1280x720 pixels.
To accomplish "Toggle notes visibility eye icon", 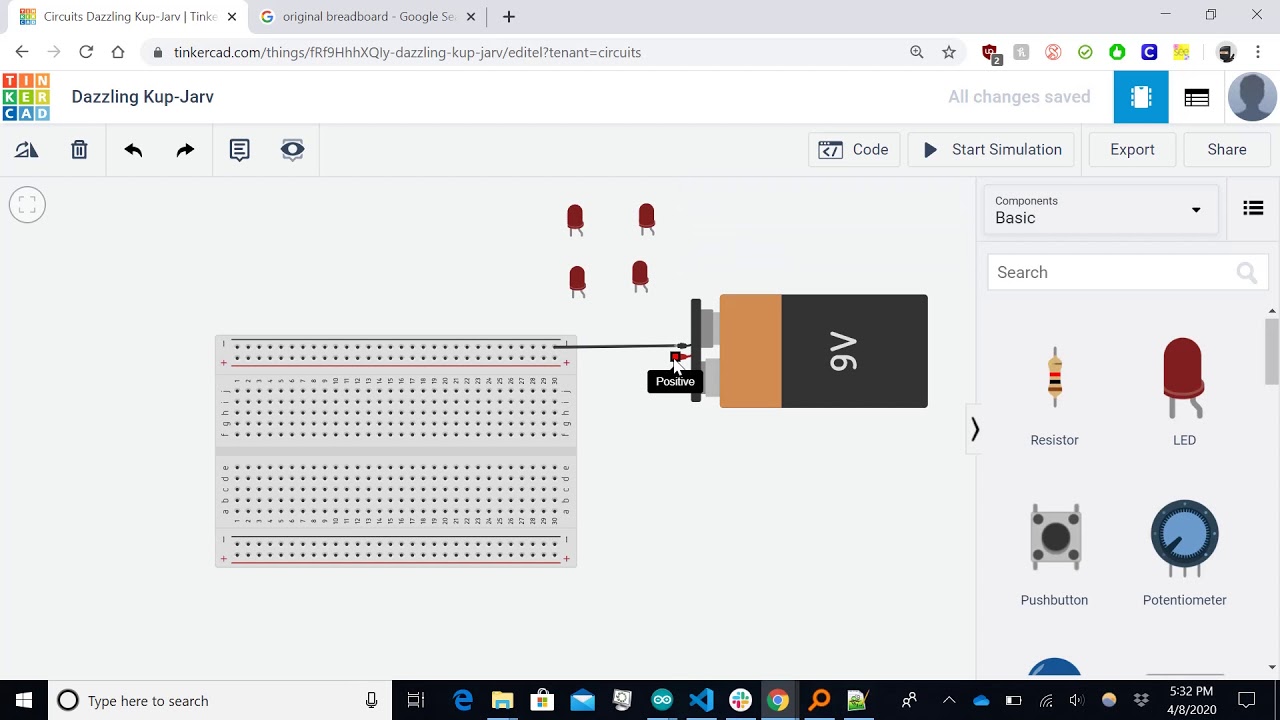I will pos(292,150).
